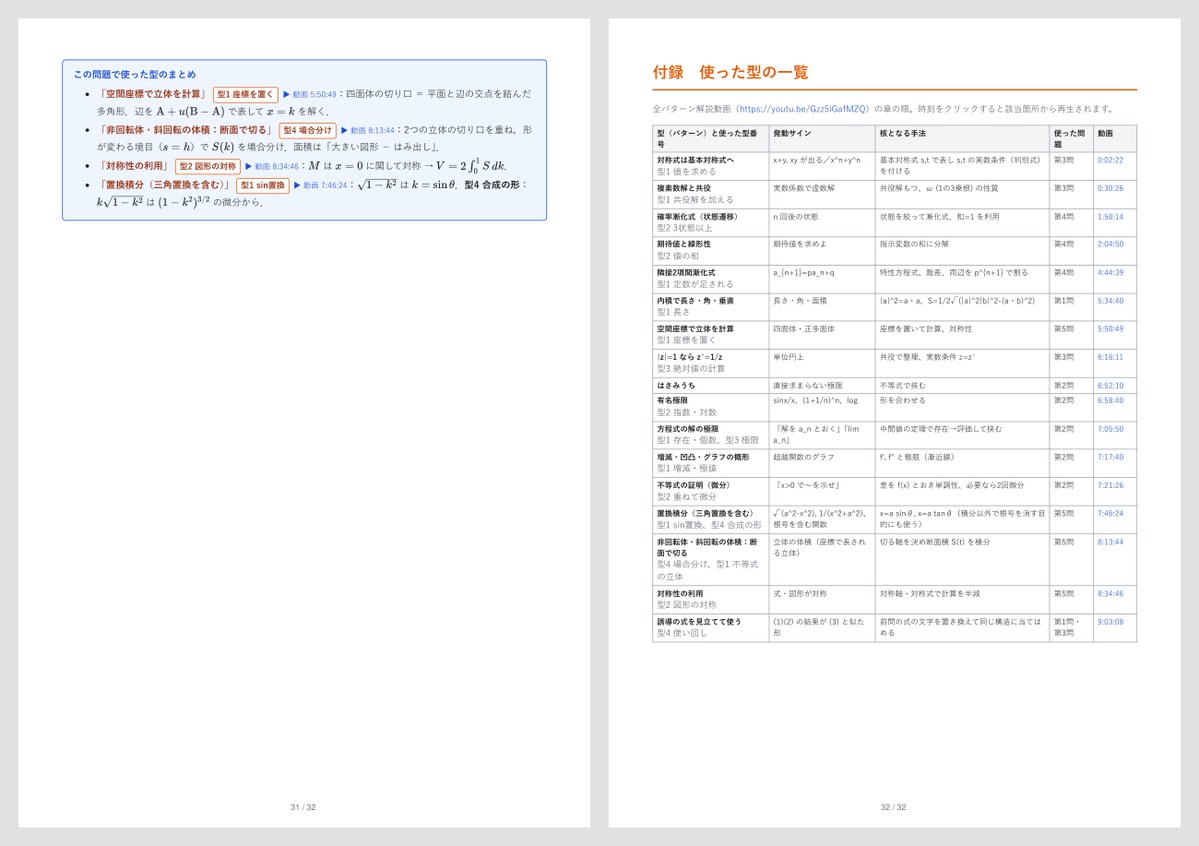Viewport: 1199px width, 846px height.
Task: Jump to video time 6:16:11
Action: coord(1110,357)
